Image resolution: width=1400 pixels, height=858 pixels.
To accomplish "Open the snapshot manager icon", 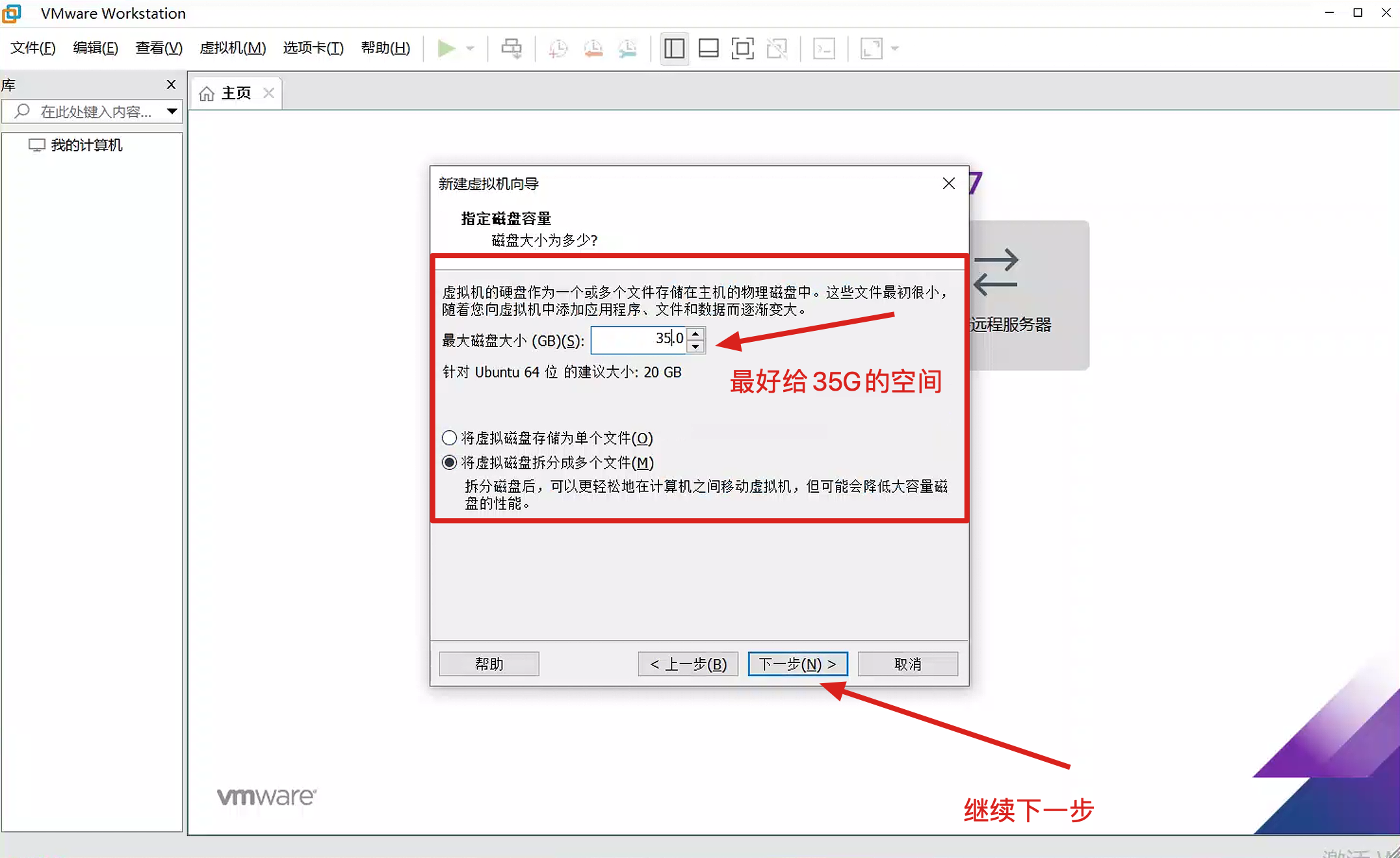I will [x=628, y=48].
